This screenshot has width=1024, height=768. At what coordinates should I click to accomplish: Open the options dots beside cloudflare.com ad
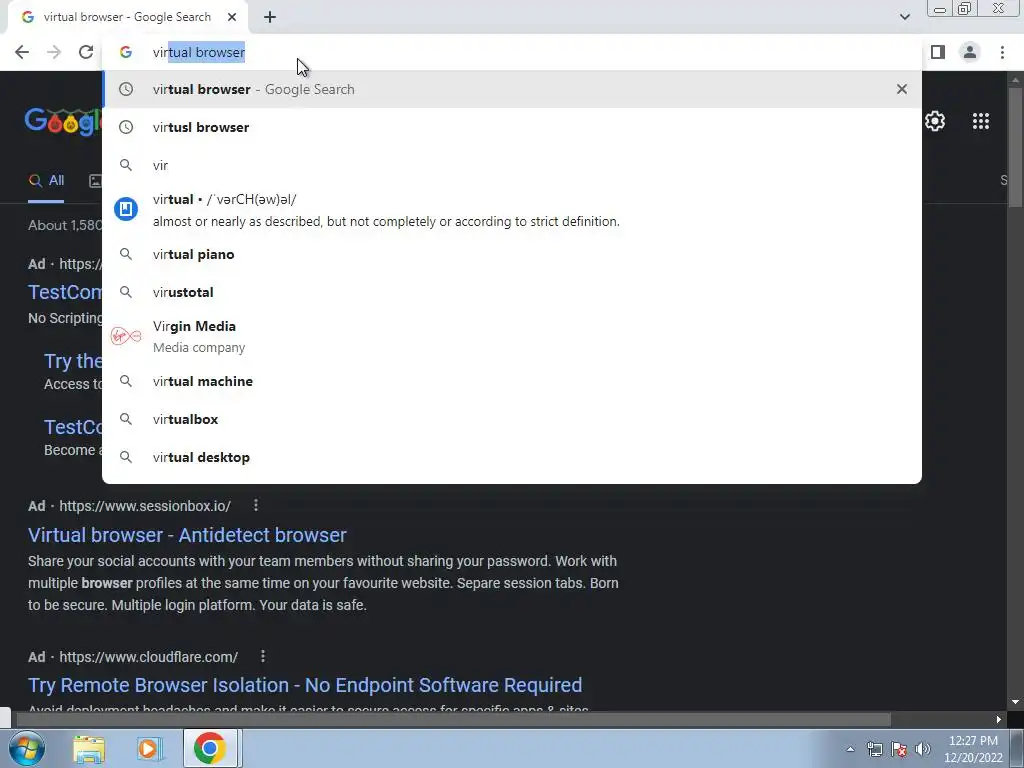(x=263, y=656)
